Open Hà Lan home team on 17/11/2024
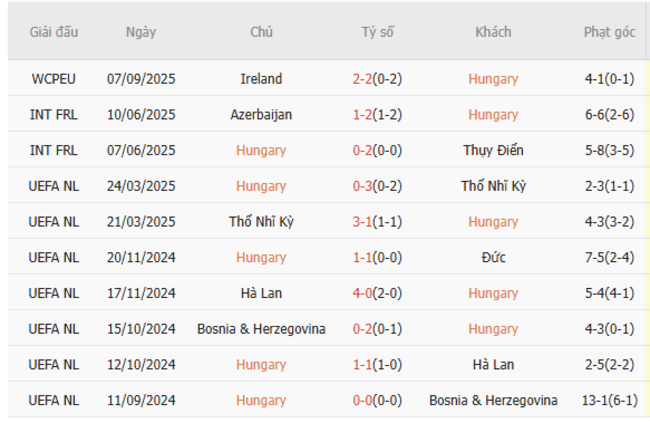Image resolution: width=650 pixels, height=423 pixels. pyautogui.click(x=261, y=293)
